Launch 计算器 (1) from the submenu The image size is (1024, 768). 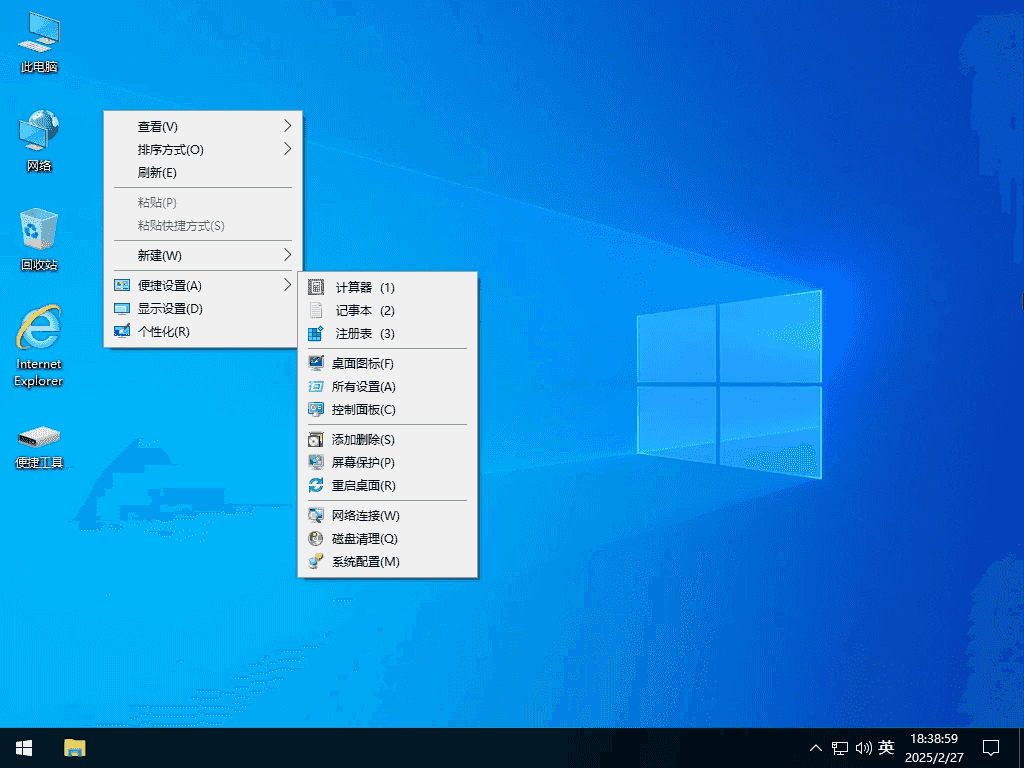[x=388, y=287]
